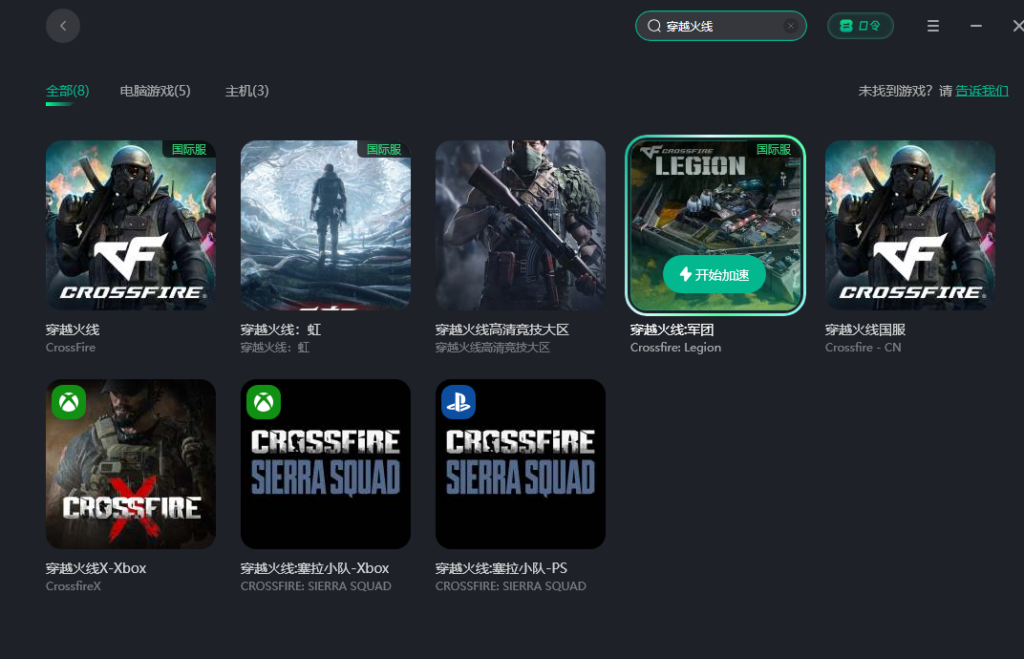This screenshot has width=1024, height=659.
Task: Select Sierra Squad PS cover
Action: pos(520,464)
